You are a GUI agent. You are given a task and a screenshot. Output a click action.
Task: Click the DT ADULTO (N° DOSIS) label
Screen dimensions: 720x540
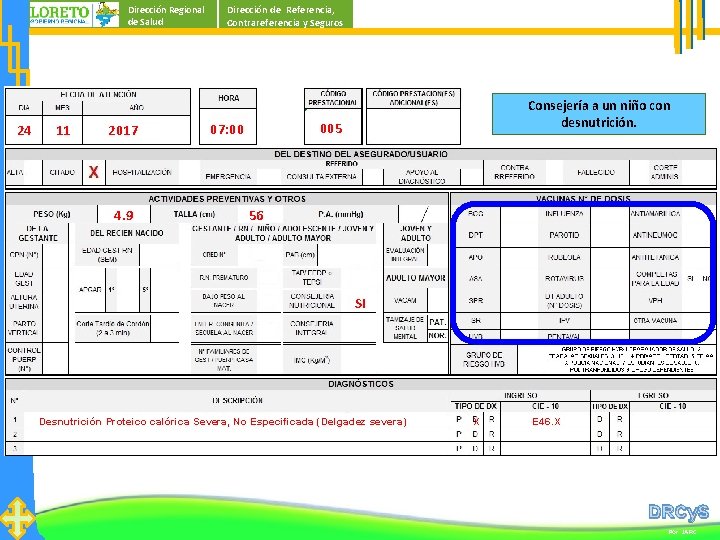[564, 301]
